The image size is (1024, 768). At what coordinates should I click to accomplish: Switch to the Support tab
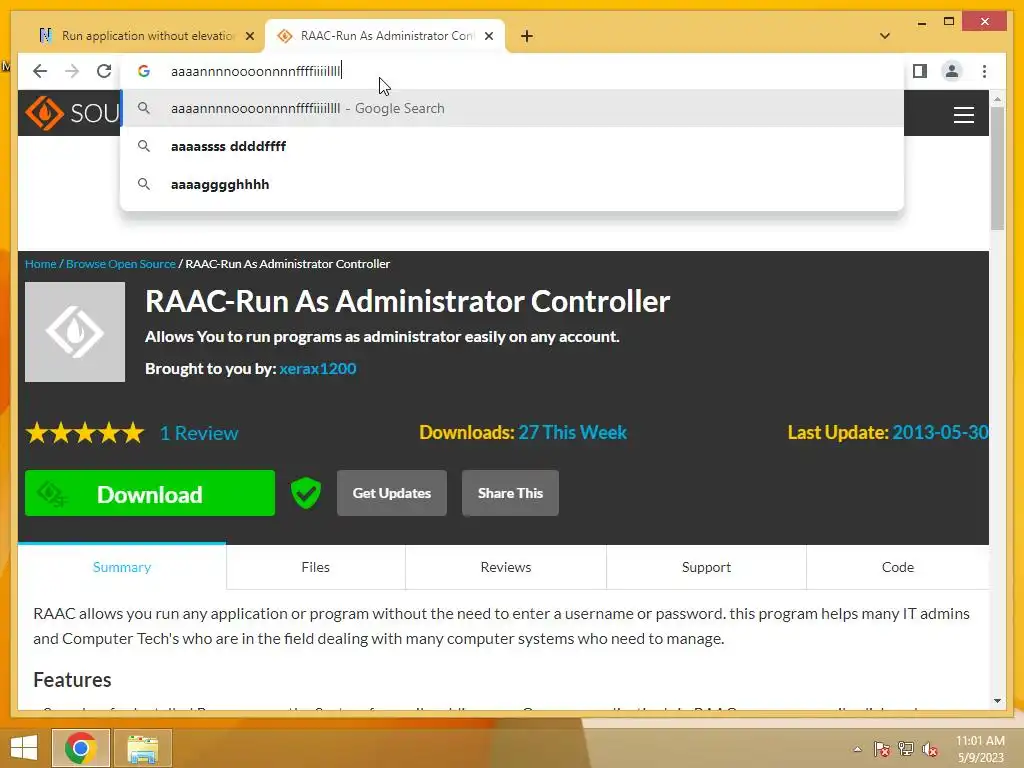point(706,567)
